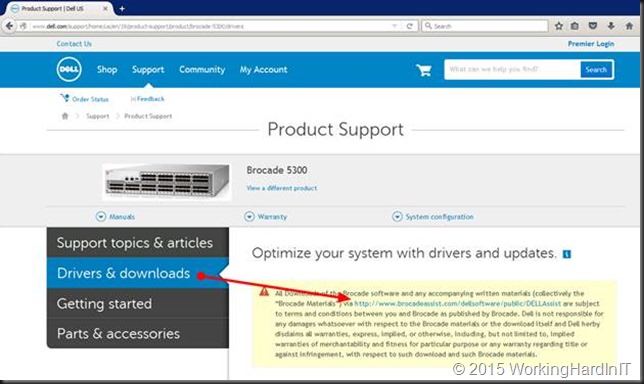The width and height of the screenshot is (644, 384).
Task: Click the Brocade 5300 product title
Action: 277,170
